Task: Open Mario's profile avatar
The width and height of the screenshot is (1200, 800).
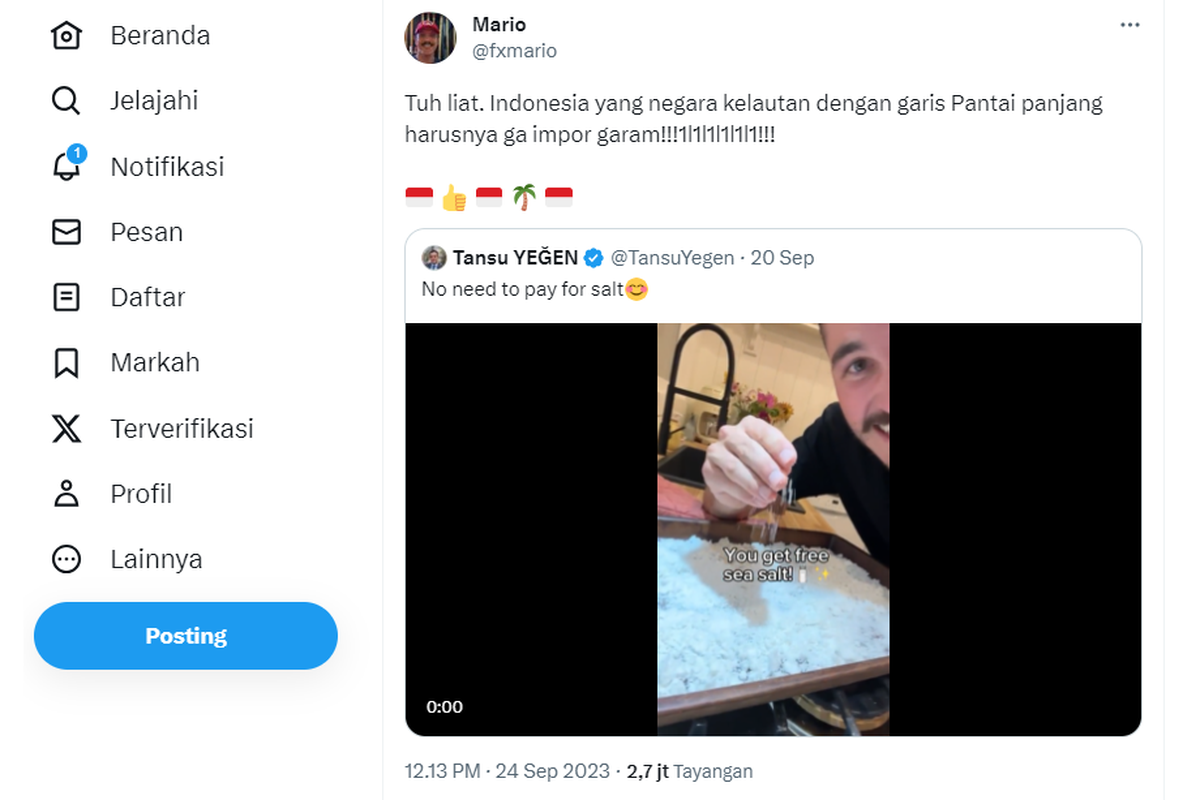Action: tap(430, 38)
